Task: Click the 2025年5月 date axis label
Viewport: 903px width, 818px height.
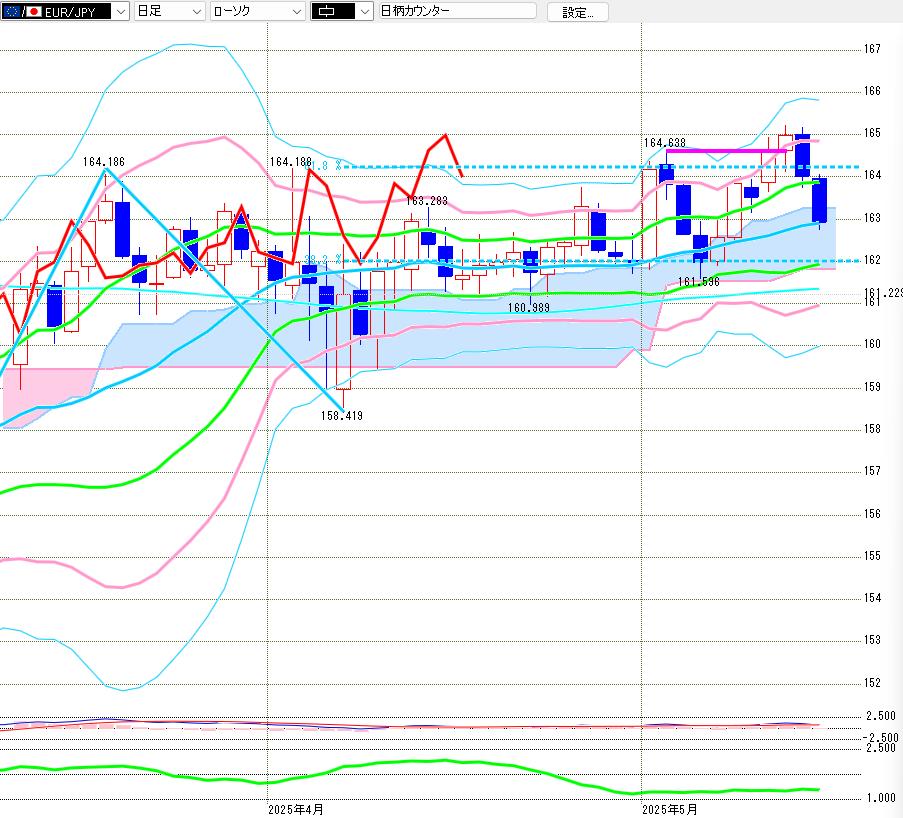Action: pyautogui.click(x=670, y=809)
